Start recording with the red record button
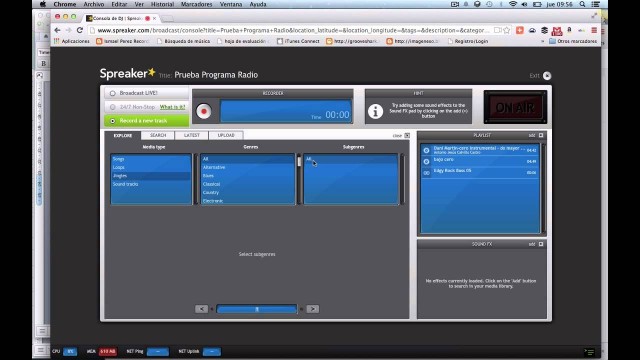This screenshot has height=360, width=640. 204,111
